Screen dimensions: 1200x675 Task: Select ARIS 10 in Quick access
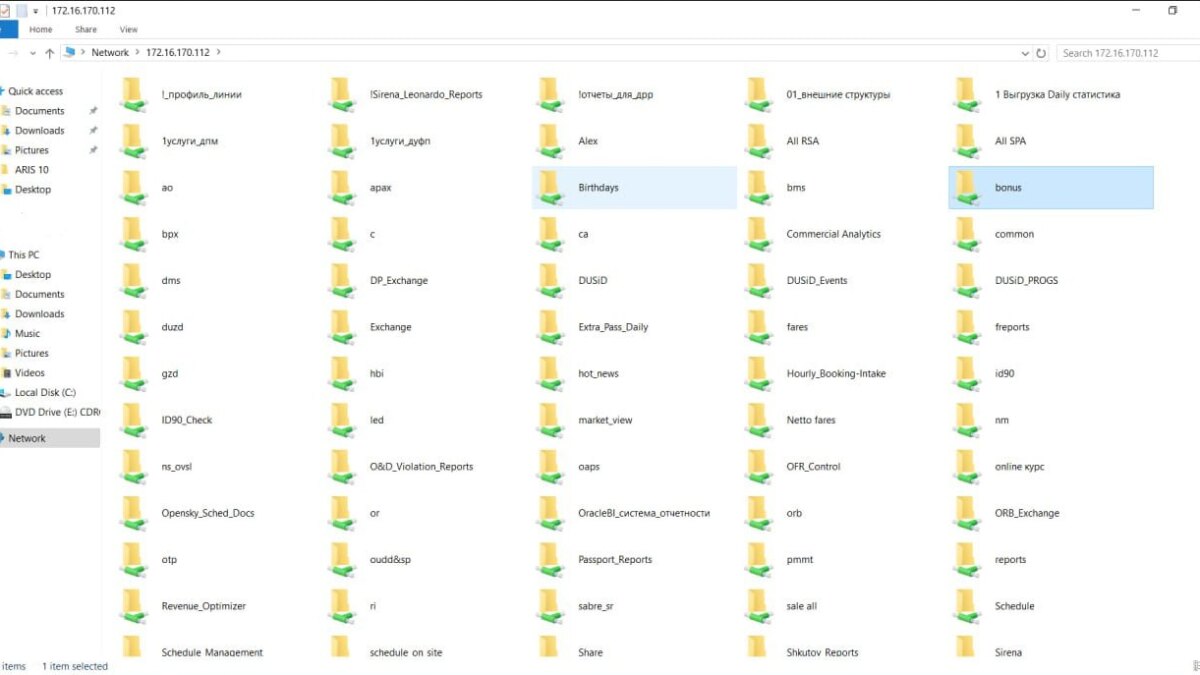[31, 170]
